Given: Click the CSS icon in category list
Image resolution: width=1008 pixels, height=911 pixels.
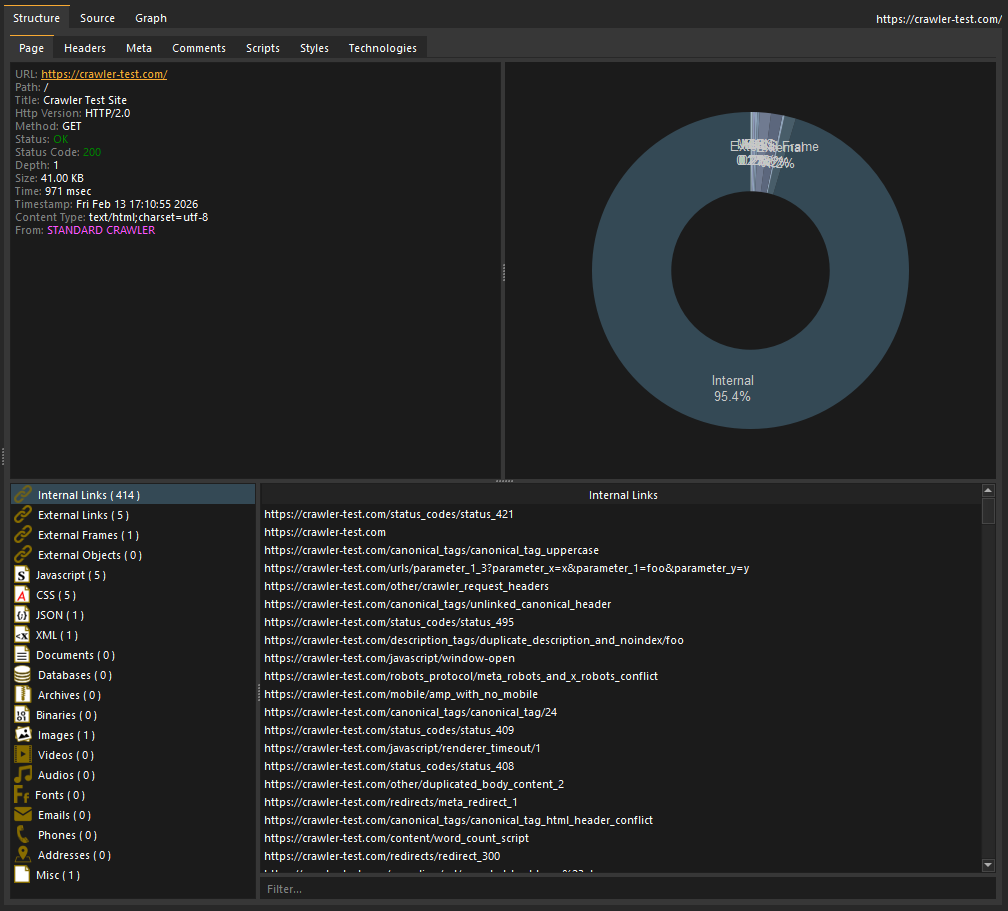Looking at the screenshot, I should tap(22, 595).
